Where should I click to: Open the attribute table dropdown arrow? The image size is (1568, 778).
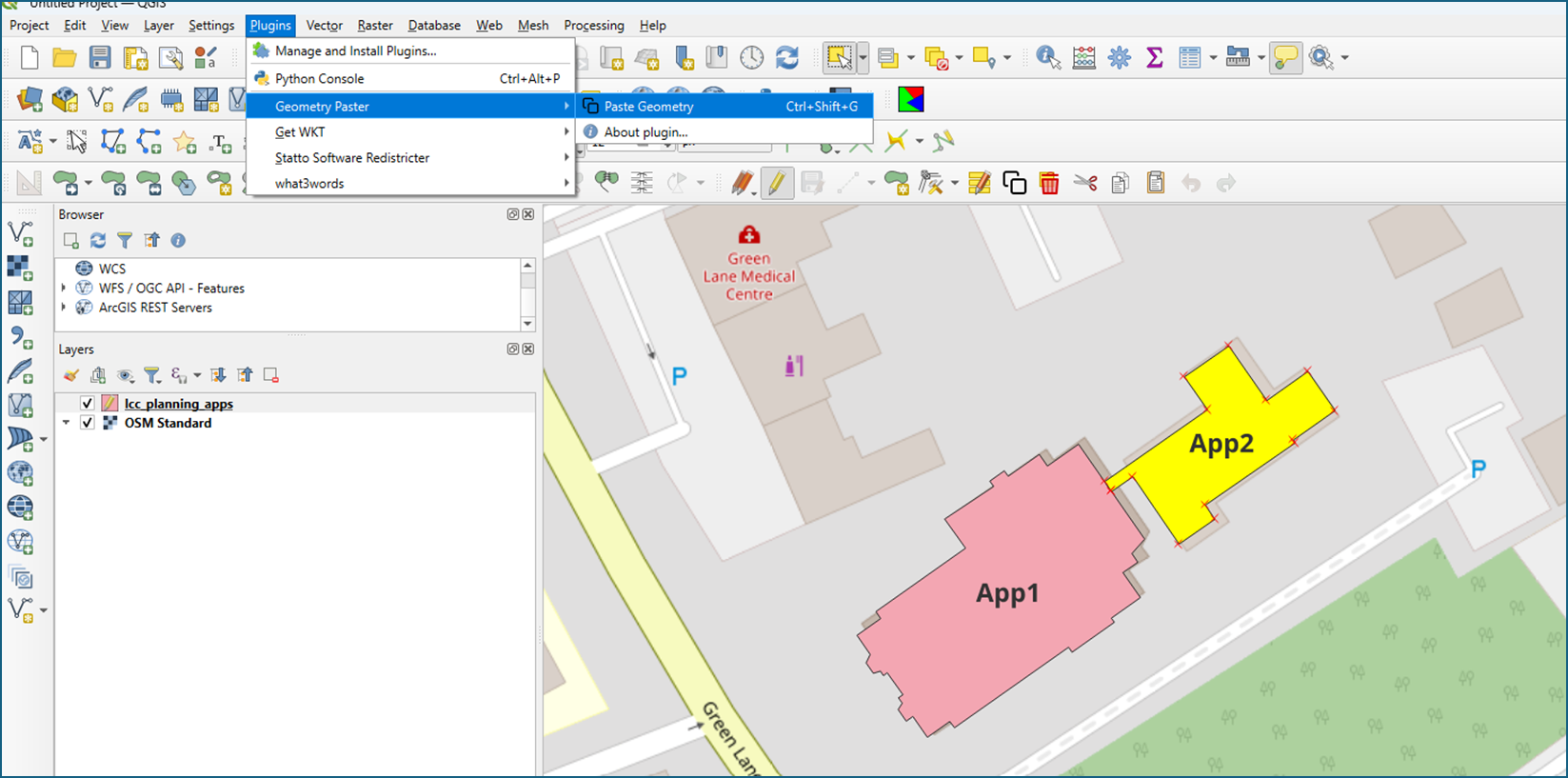[1213, 58]
